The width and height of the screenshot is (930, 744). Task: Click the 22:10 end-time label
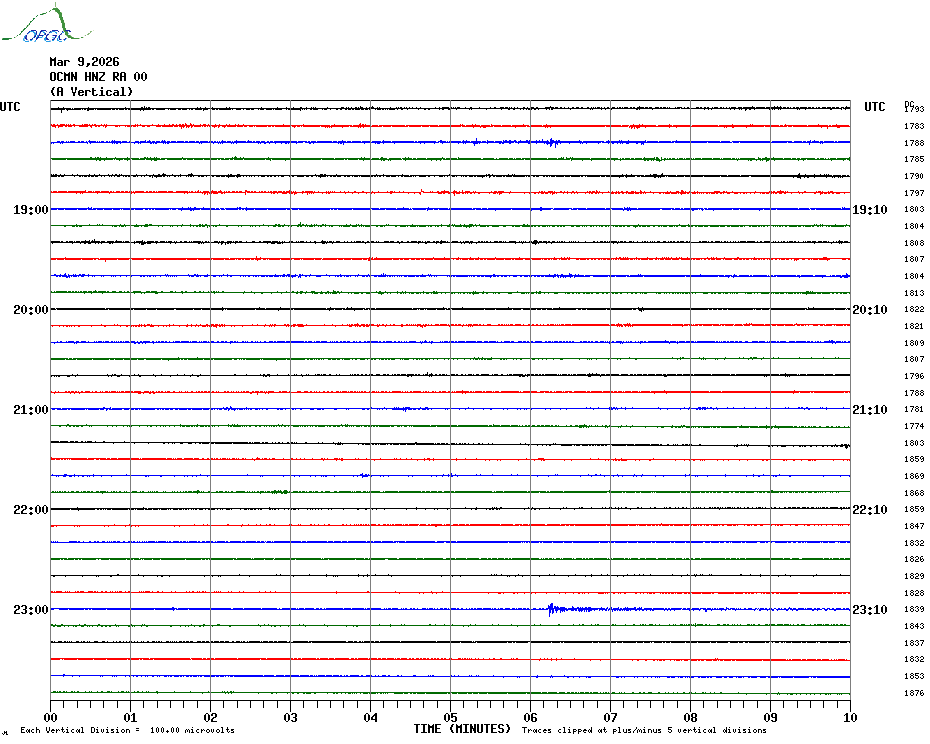[869, 510]
